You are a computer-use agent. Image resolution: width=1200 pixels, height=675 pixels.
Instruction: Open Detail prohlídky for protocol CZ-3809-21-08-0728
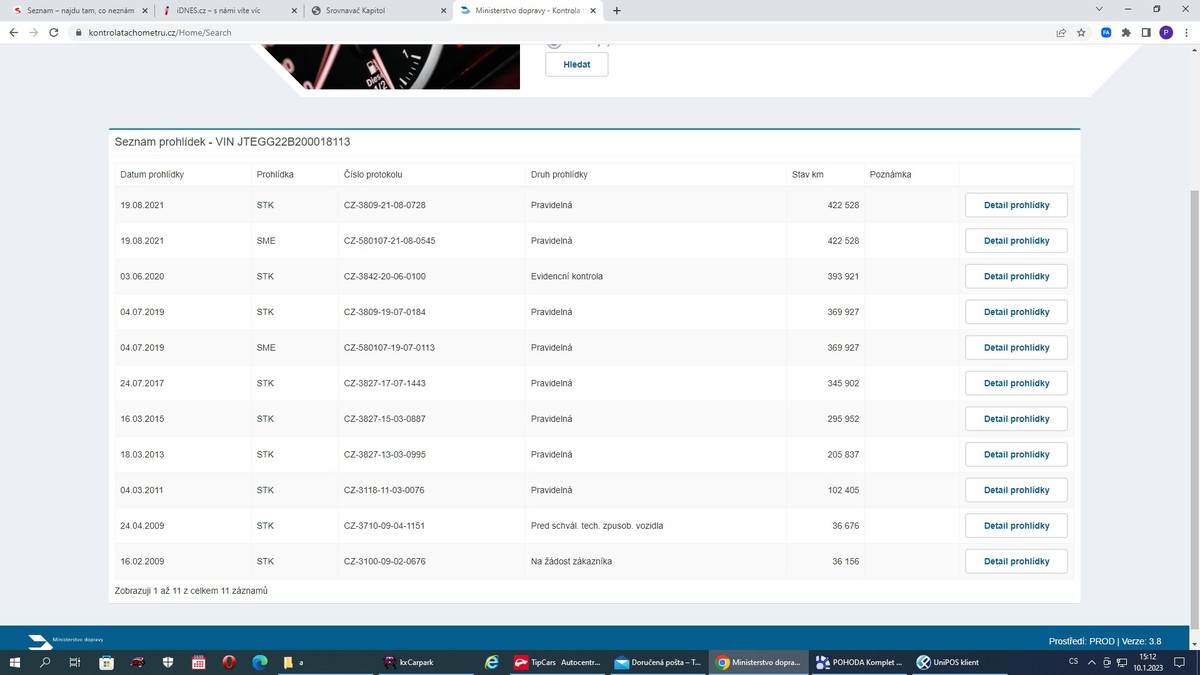click(x=1016, y=205)
